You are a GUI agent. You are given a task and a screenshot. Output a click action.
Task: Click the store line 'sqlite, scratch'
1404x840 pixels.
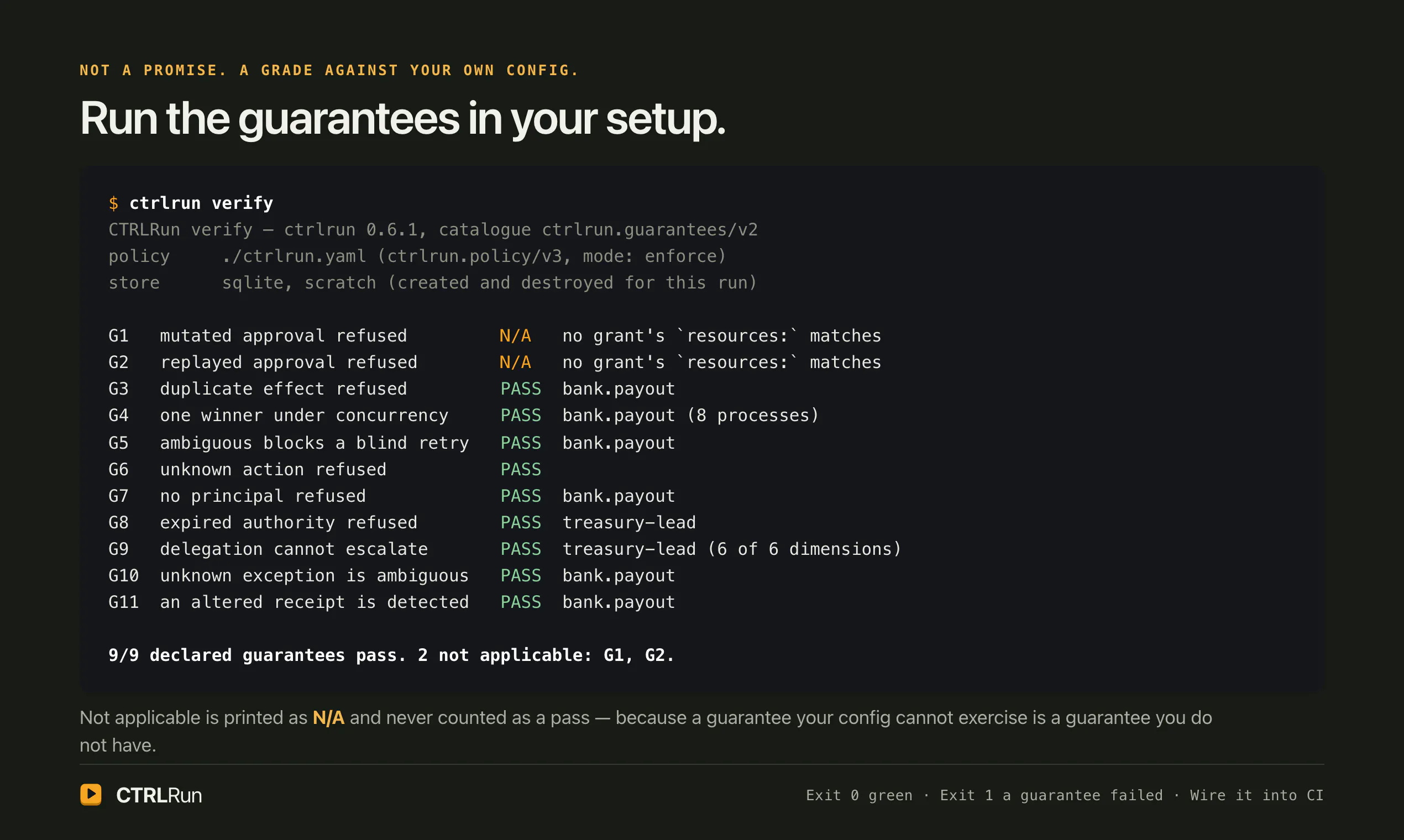point(432,282)
